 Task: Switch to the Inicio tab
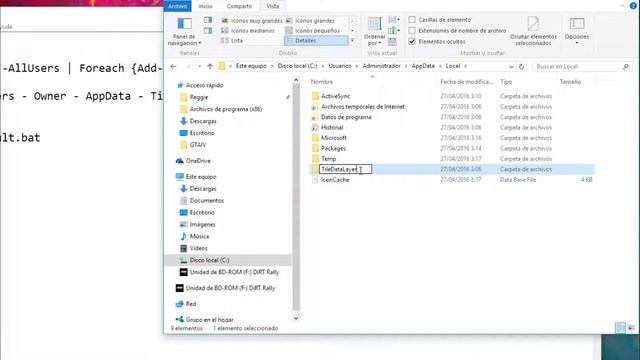[x=205, y=6]
